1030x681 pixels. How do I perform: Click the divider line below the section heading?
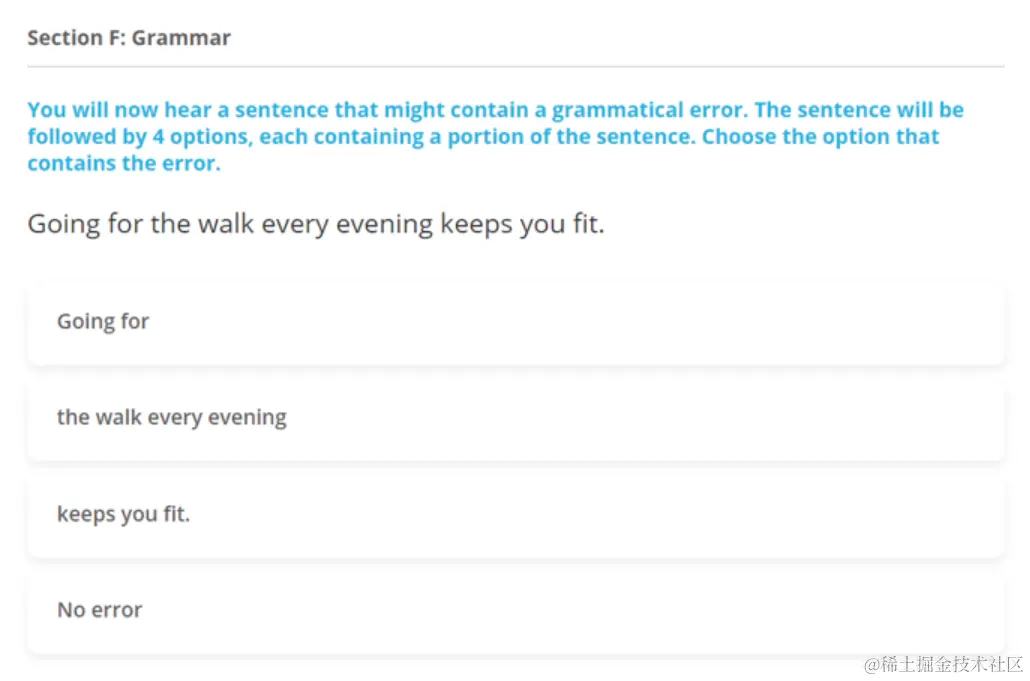click(x=515, y=67)
